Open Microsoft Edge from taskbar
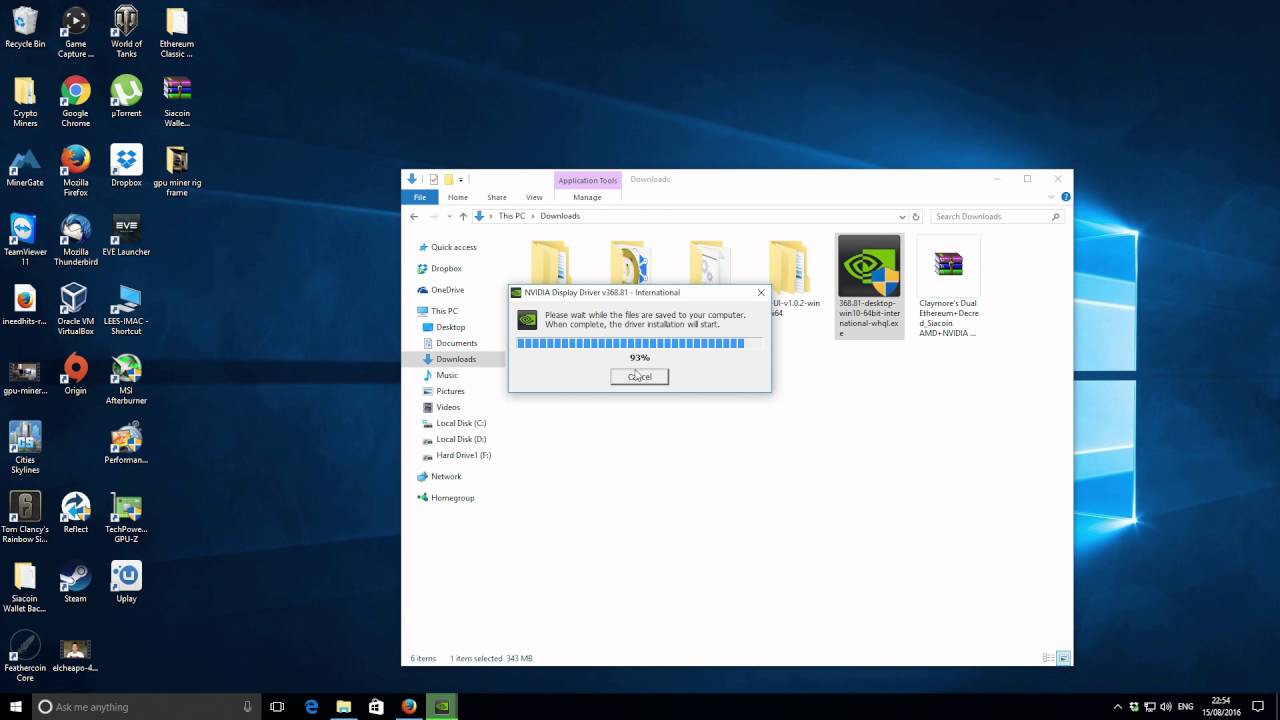Image resolution: width=1280 pixels, height=720 pixels. (311, 706)
